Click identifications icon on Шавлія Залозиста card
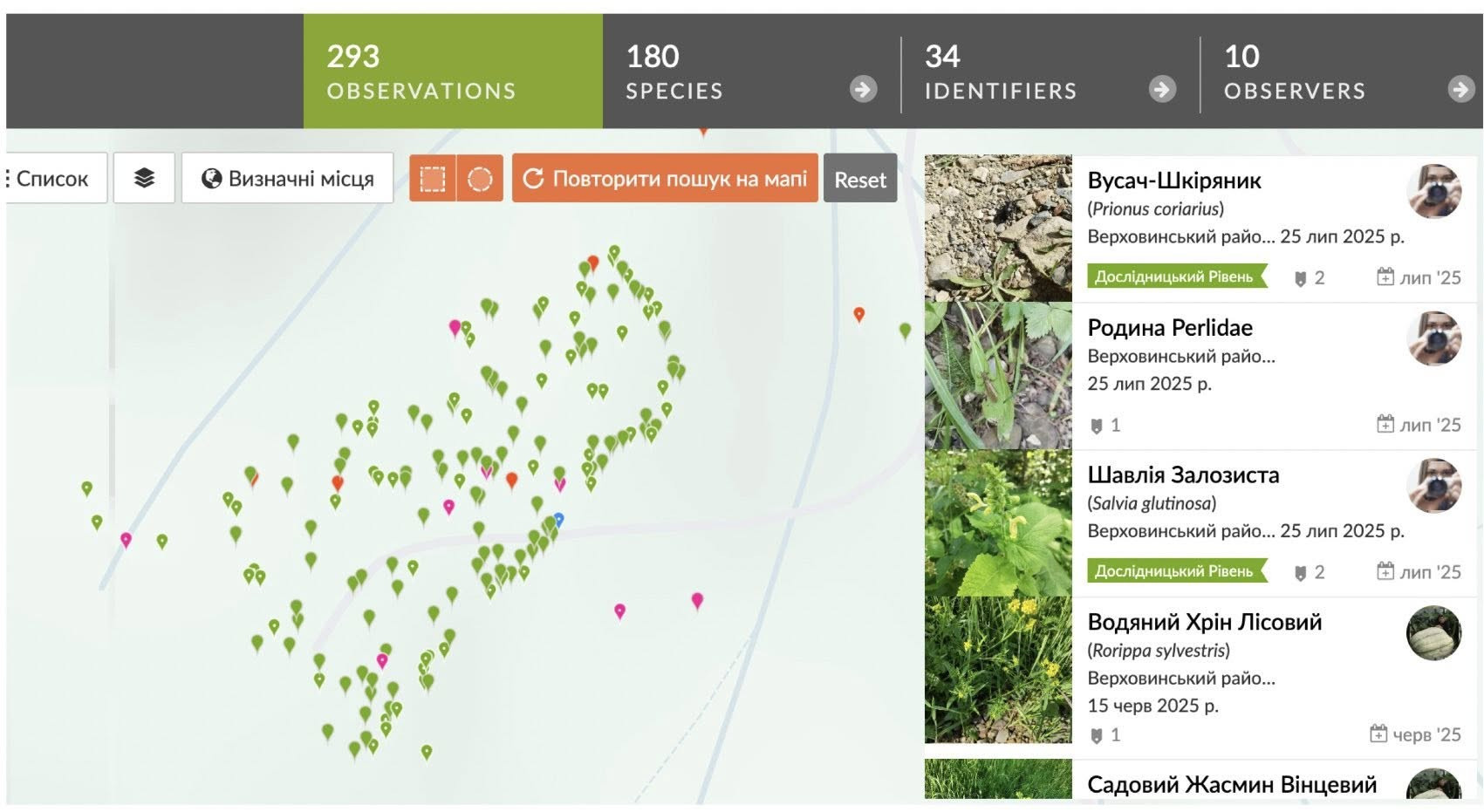1484x812 pixels. 1300,572
